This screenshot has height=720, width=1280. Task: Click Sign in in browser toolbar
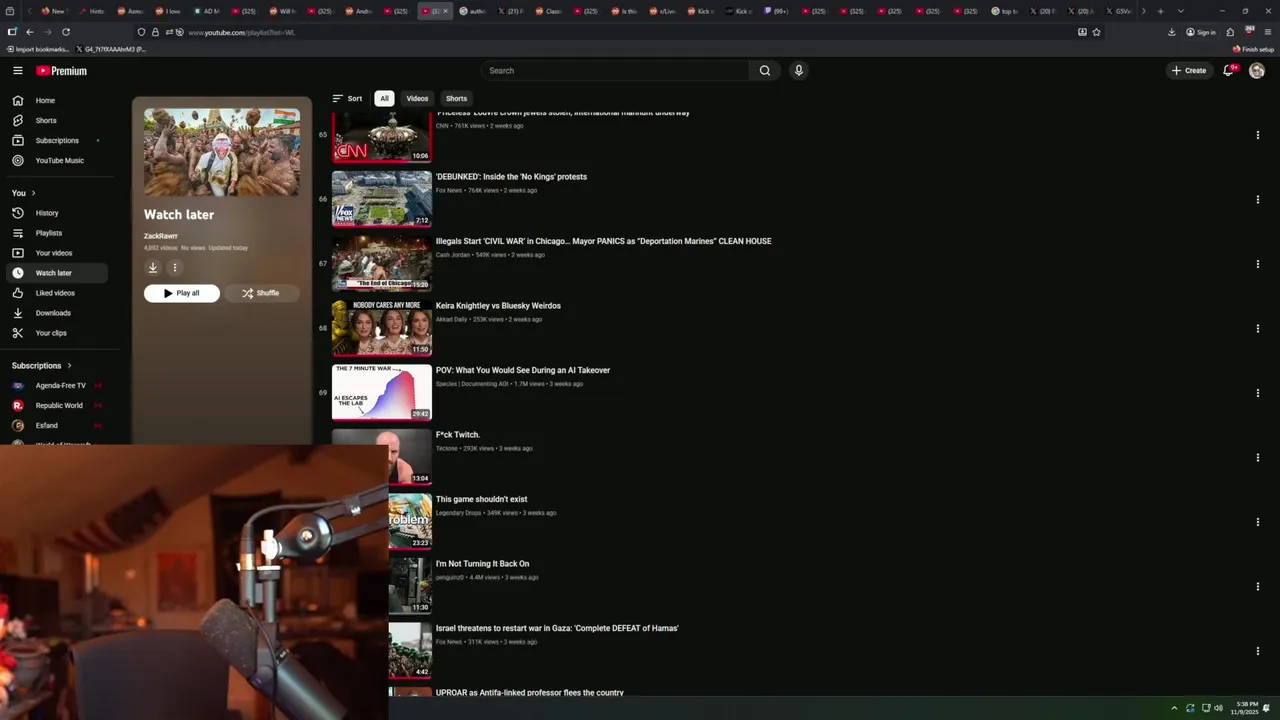point(1201,32)
